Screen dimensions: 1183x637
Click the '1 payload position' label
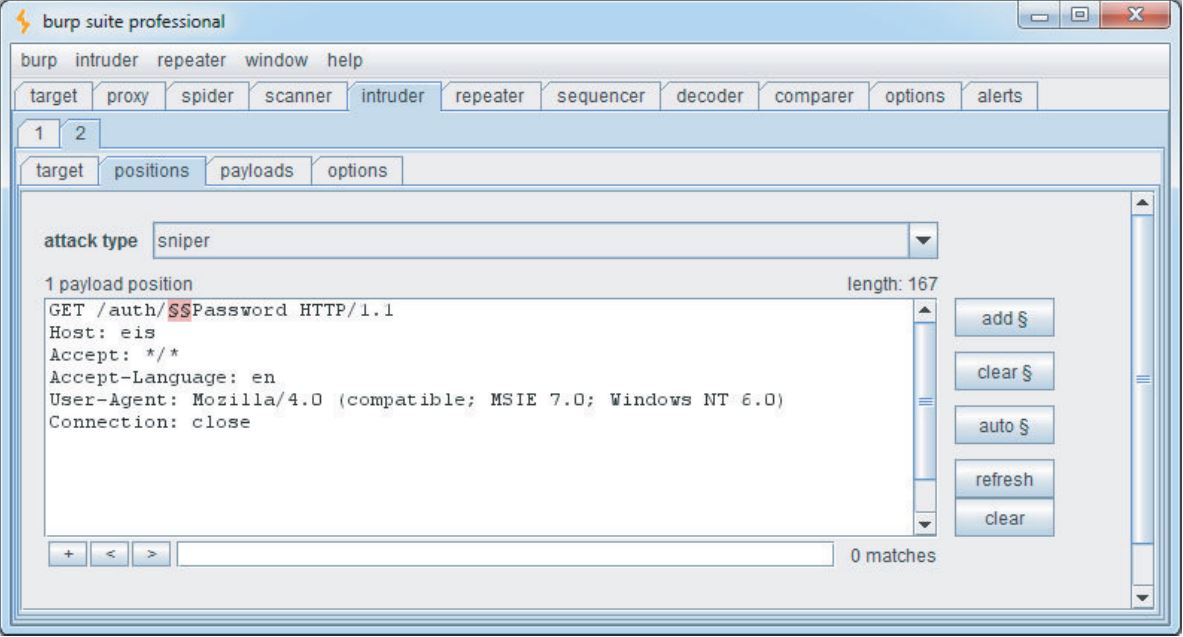(x=118, y=285)
